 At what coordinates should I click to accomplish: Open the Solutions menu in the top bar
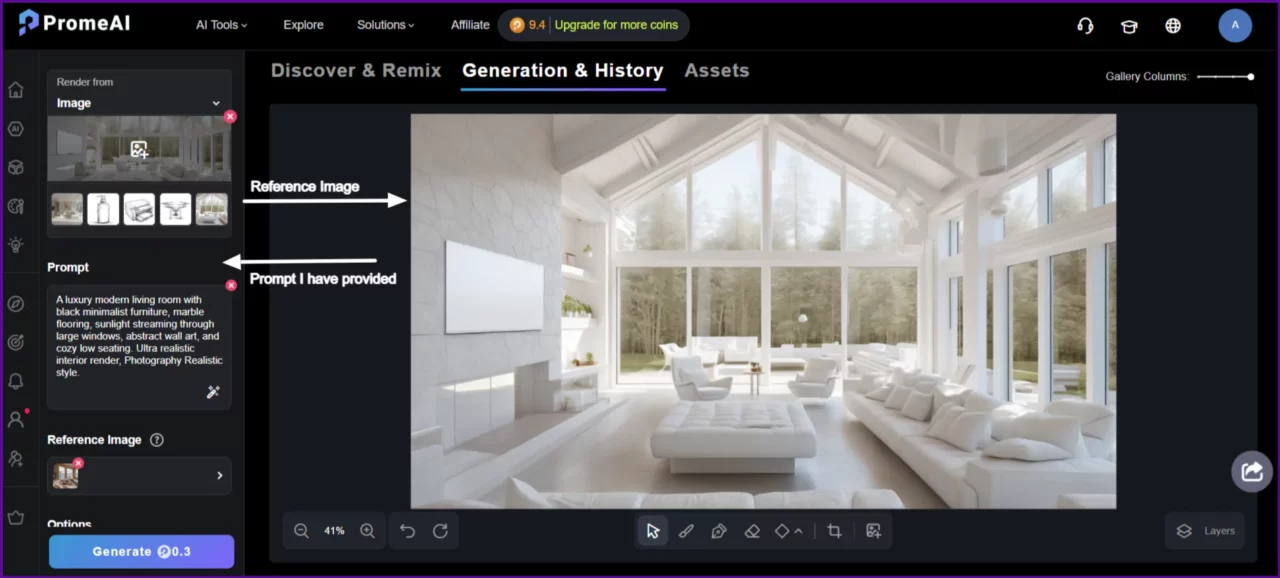pos(385,25)
